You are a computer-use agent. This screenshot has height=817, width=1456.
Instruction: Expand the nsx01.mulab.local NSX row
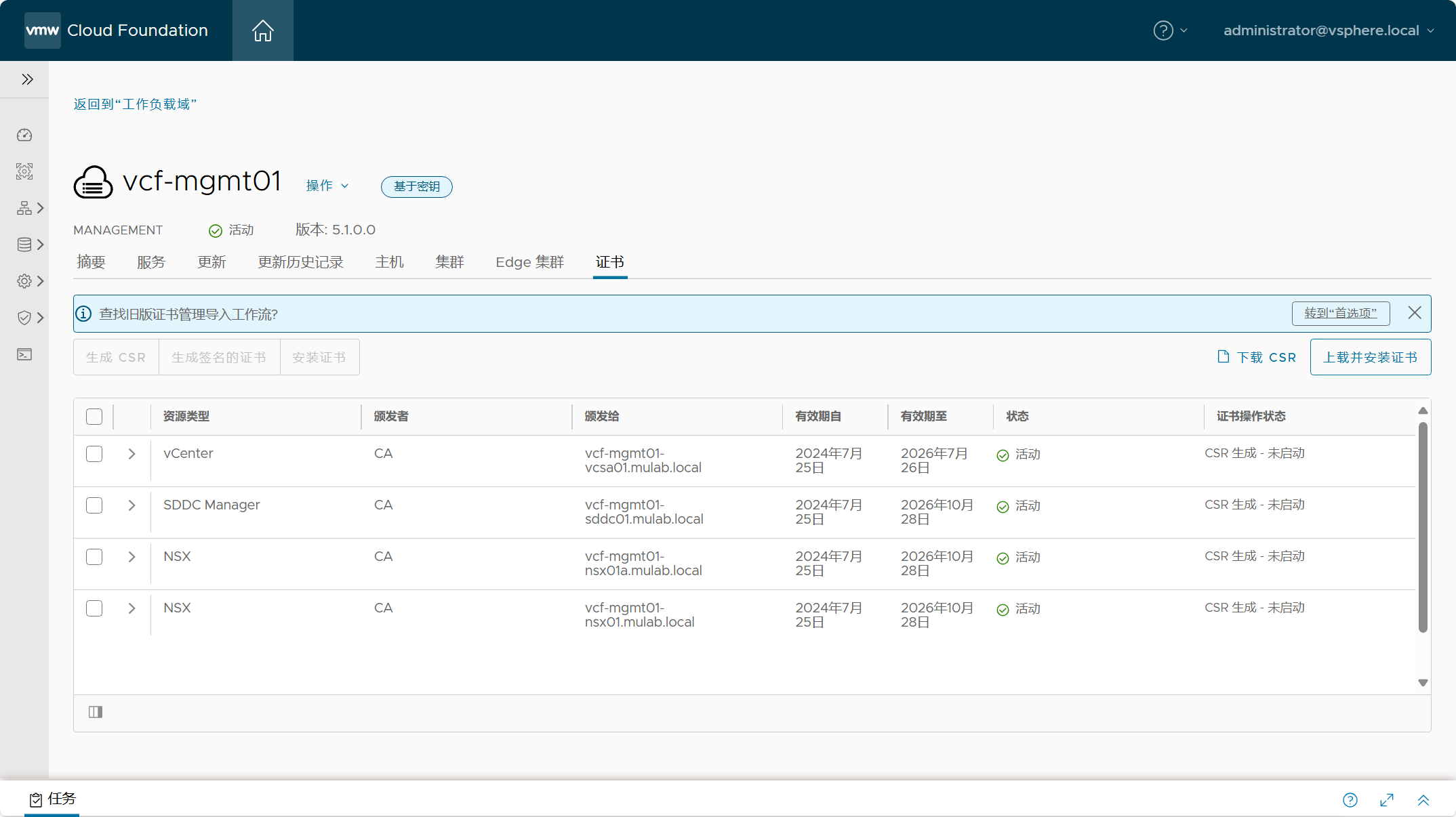point(132,608)
